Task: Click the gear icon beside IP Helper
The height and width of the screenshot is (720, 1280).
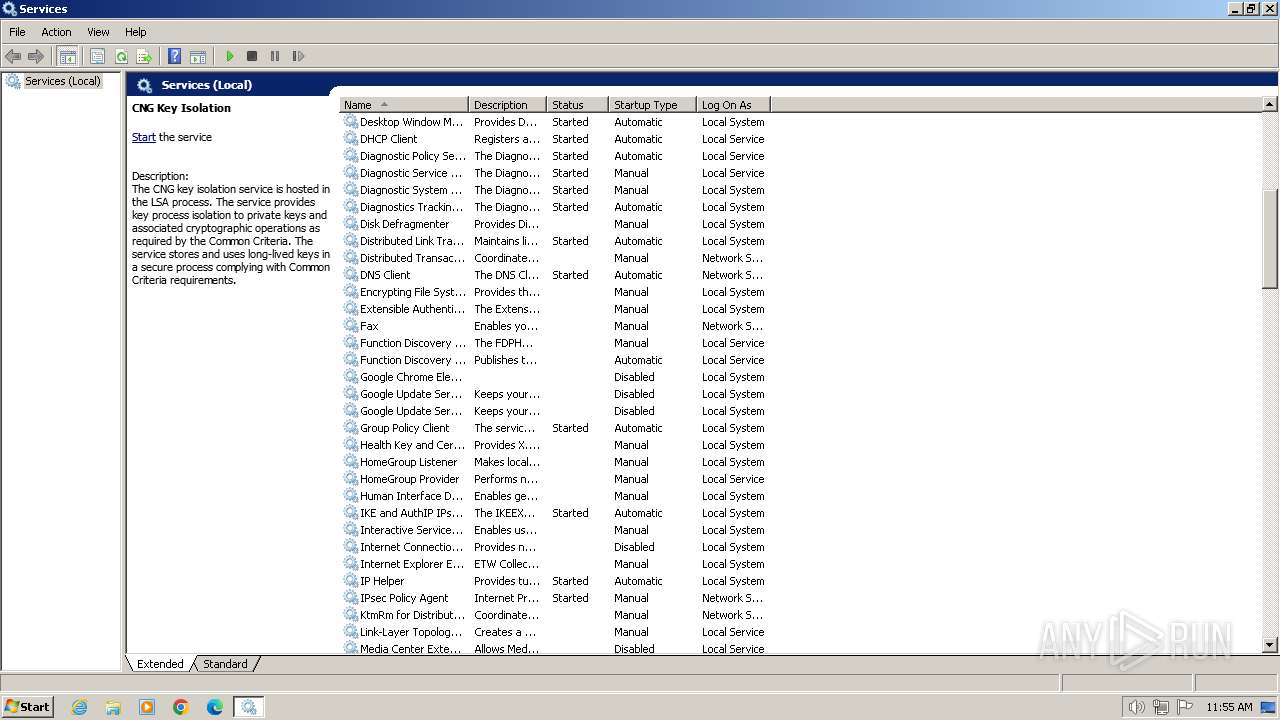Action: pyautogui.click(x=351, y=581)
